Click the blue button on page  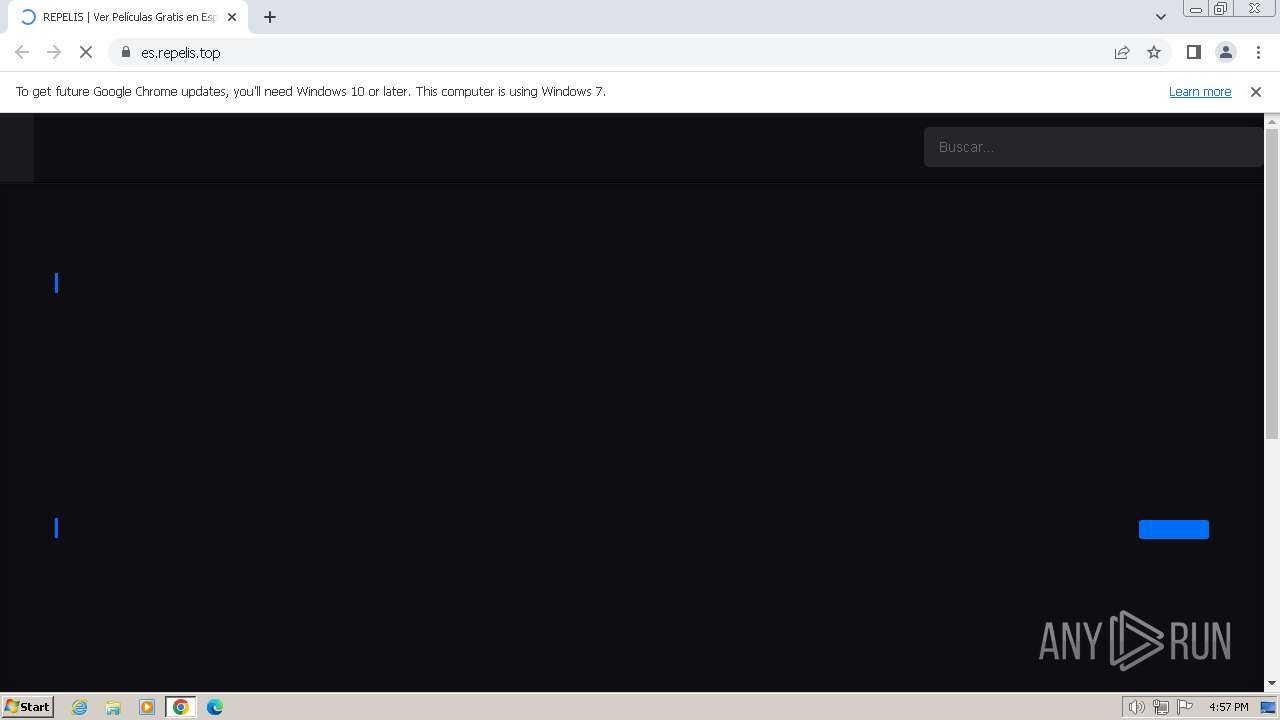1174,529
